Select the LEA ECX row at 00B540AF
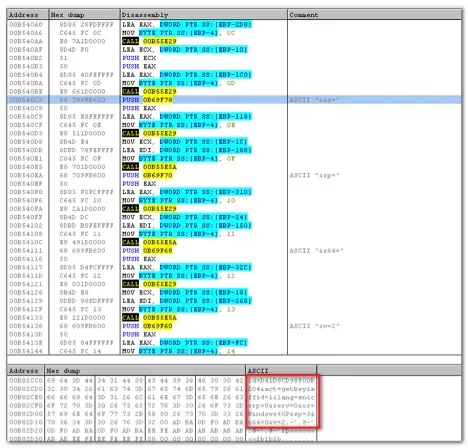This screenshot has width=468, height=448. (x=234, y=49)
